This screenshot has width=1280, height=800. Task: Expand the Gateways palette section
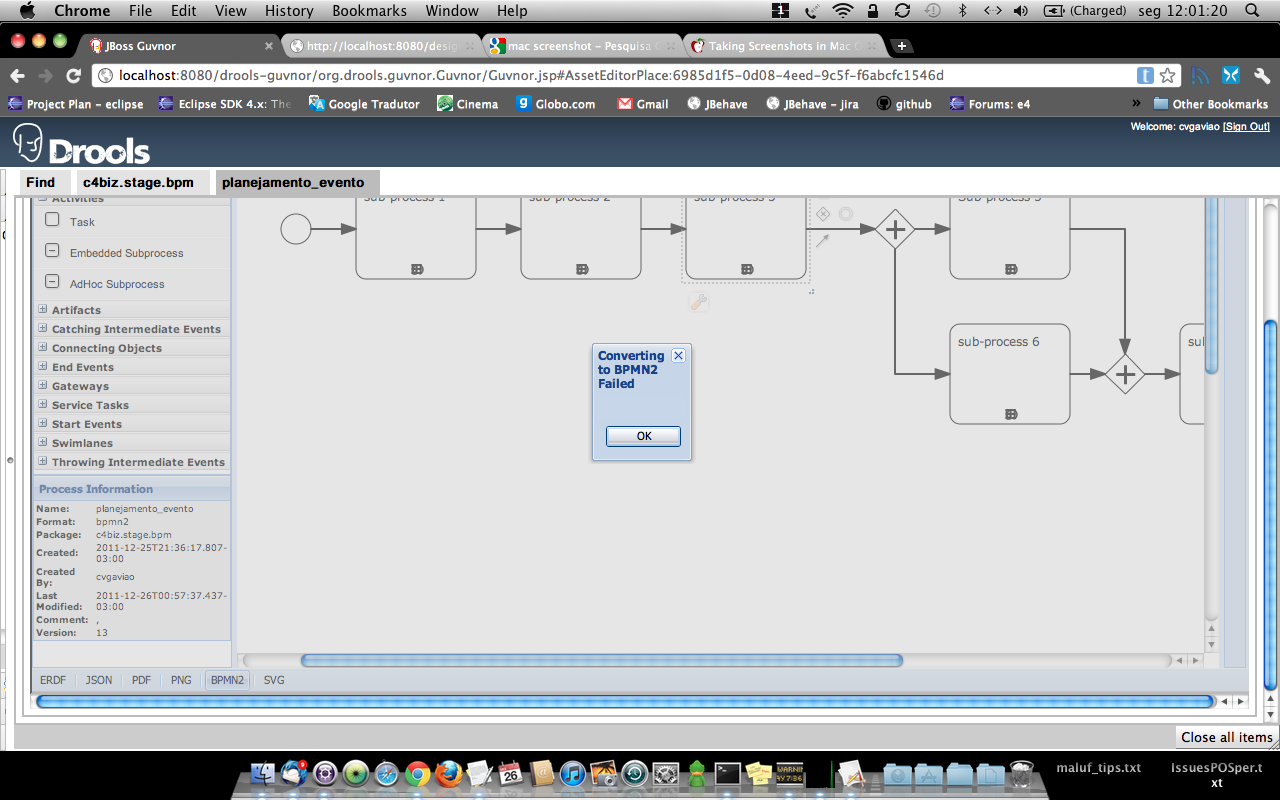(43, 386)
